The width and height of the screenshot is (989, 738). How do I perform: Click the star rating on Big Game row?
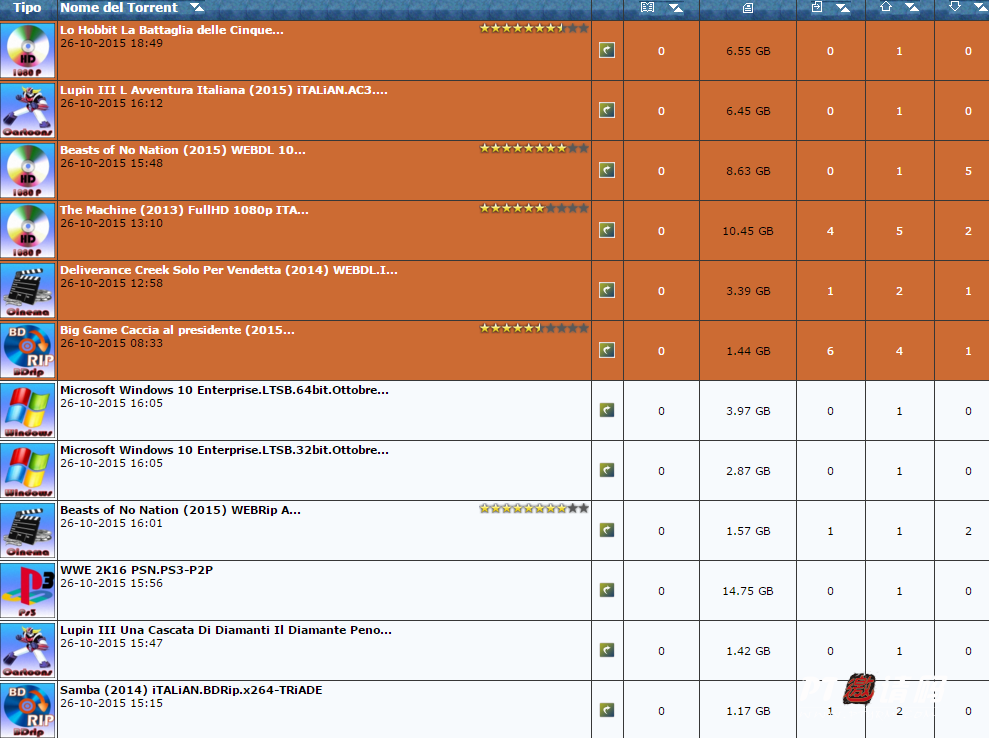(x=534, y=328)
